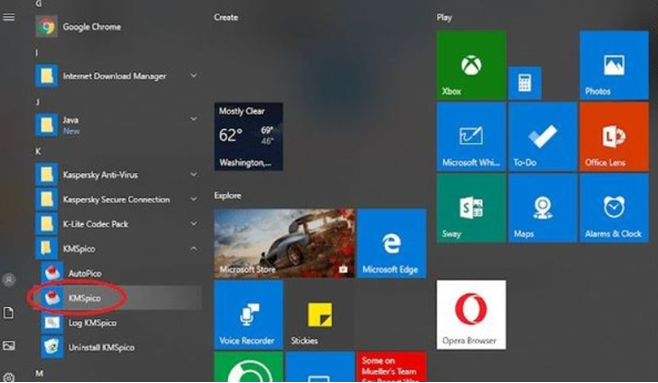This screenshot has width=658, height=383.
Task: Expand the Kaspersky Anti-Virus chevron
Action: click(193, 175)
